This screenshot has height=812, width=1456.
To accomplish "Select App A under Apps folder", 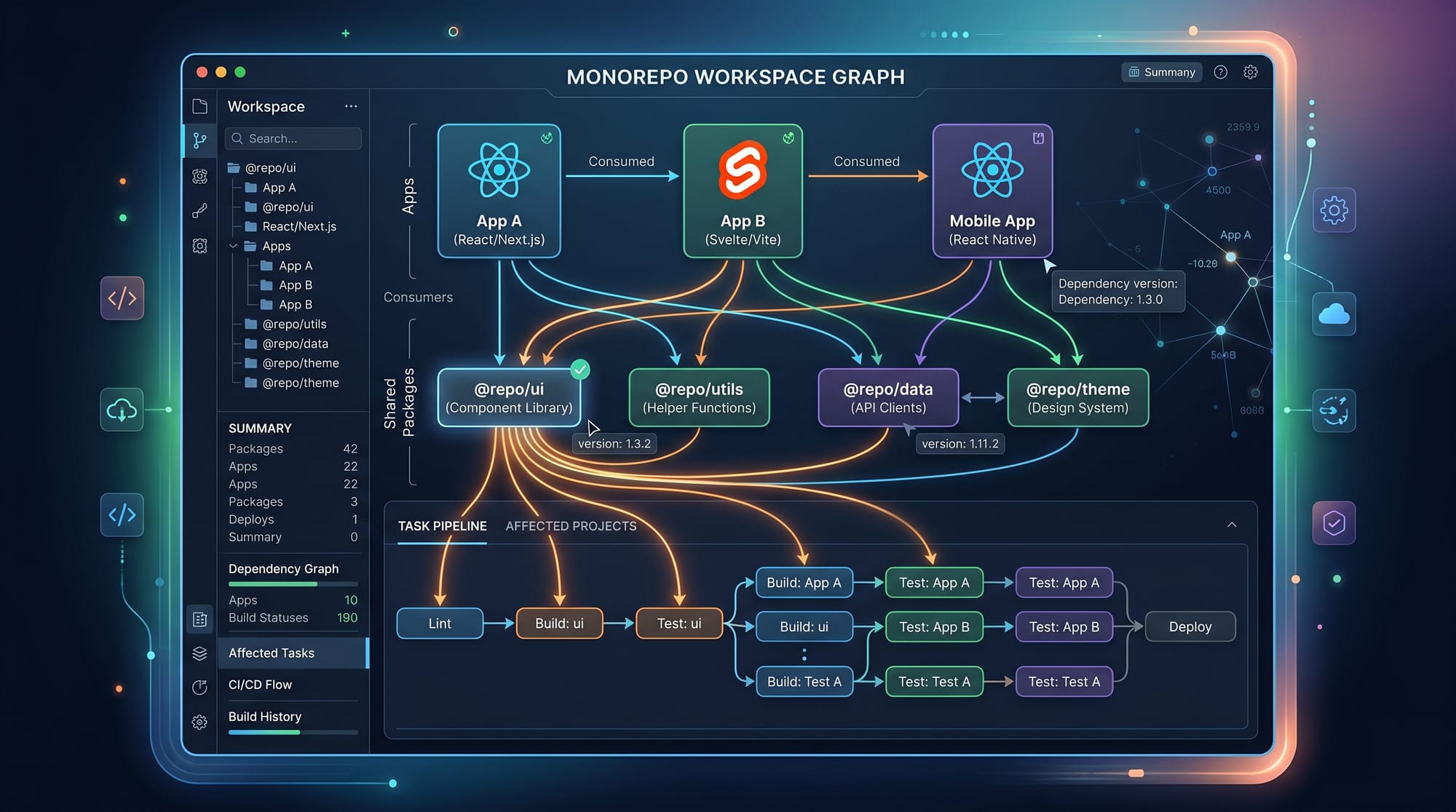I will [x=287, y=266].
